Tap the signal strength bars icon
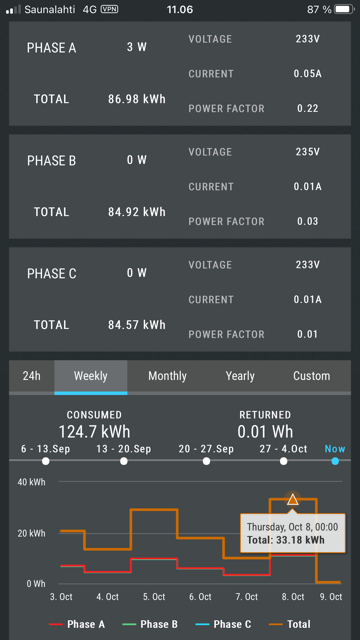Screen dimensions: 360x640 tap(13, 9)
